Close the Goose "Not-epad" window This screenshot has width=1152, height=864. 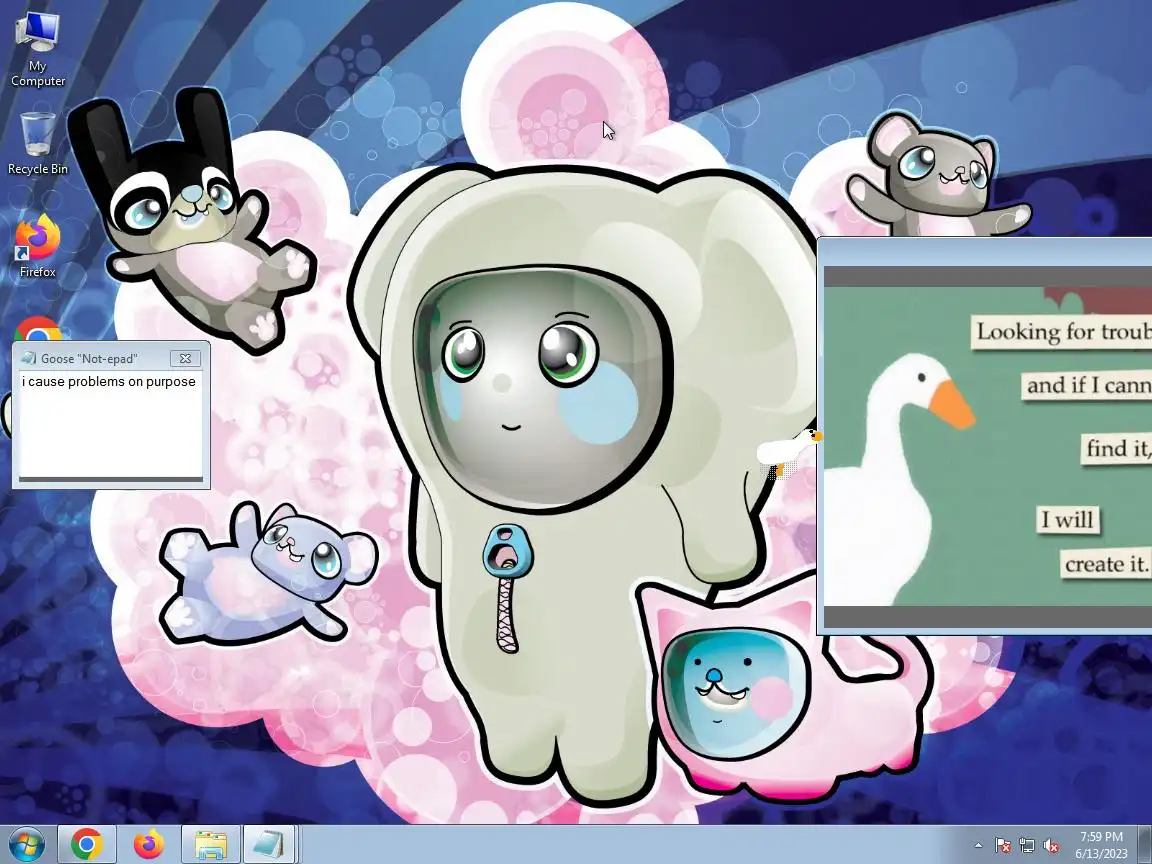[185, 359]
